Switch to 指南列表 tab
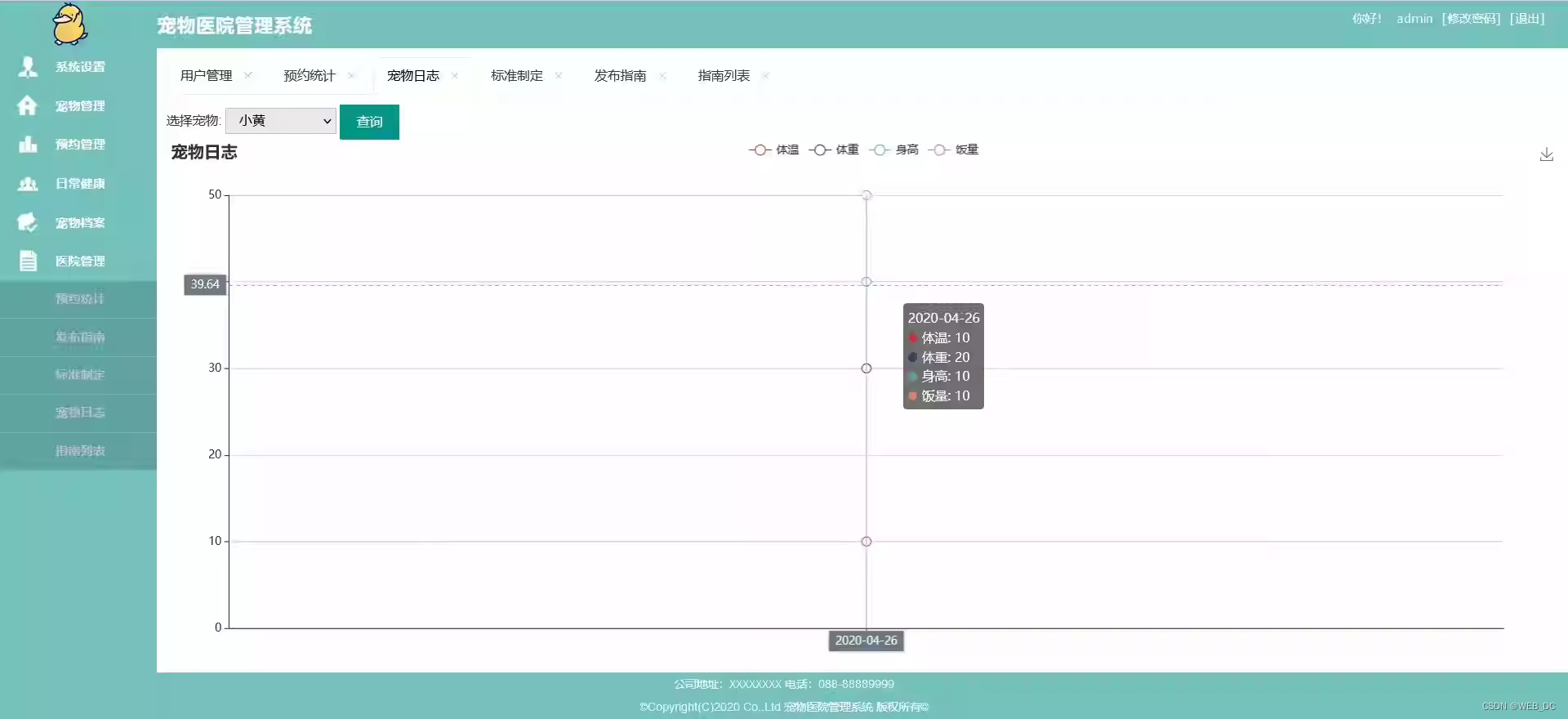 (x=724, y=75)
